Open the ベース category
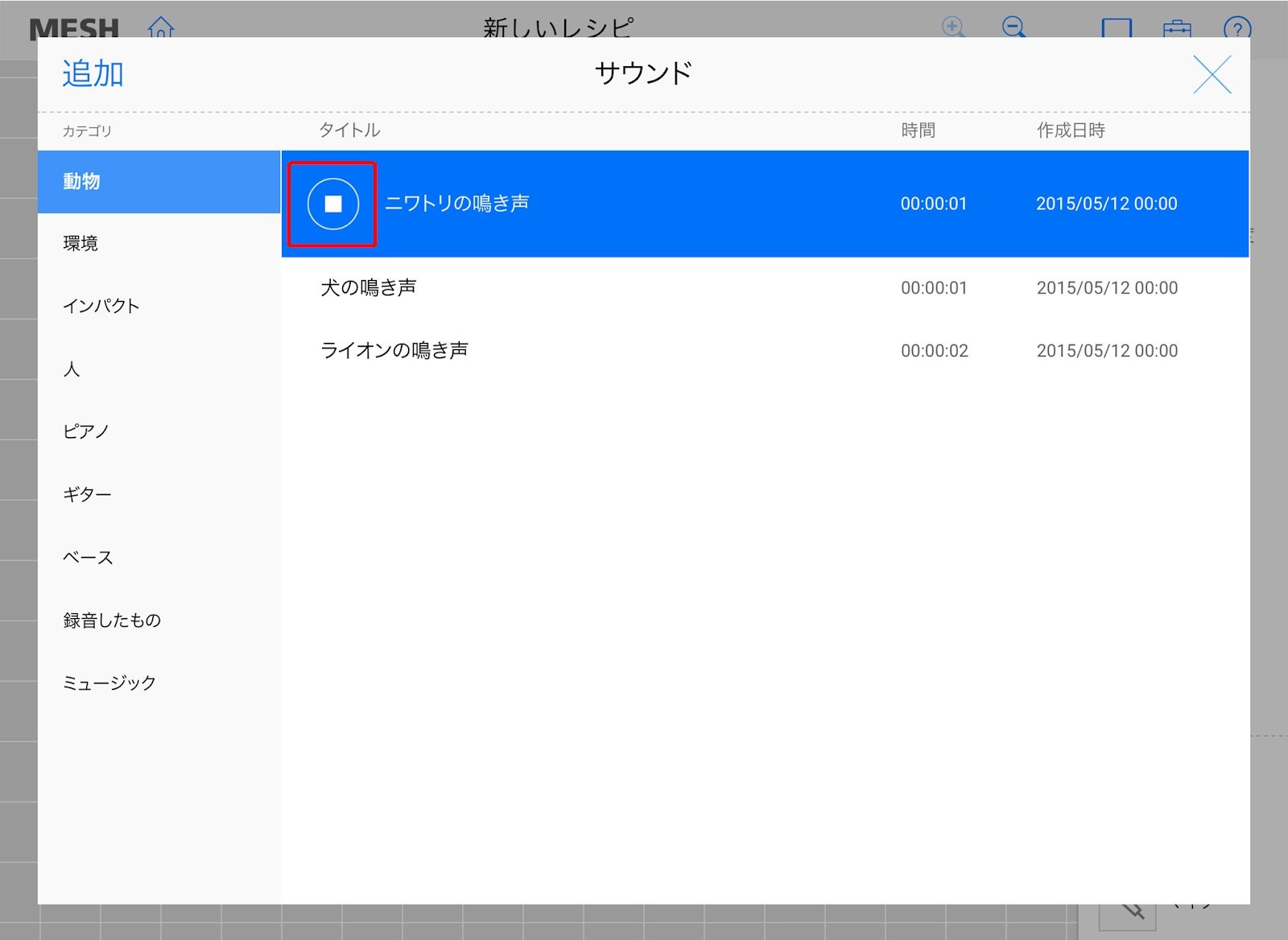 click(159, 558)
